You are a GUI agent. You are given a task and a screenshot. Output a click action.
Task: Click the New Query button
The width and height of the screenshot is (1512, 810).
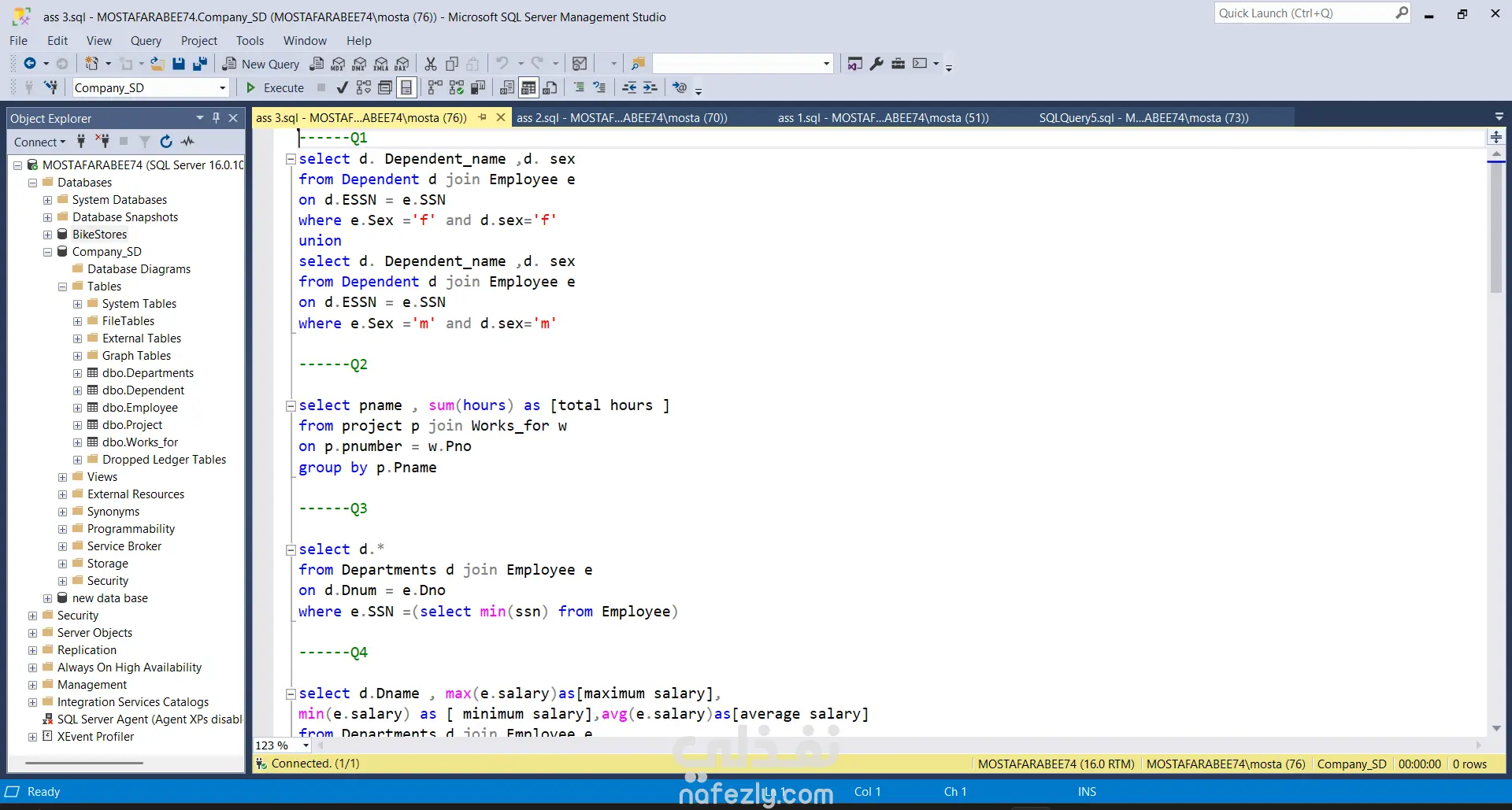pos(261,64)
